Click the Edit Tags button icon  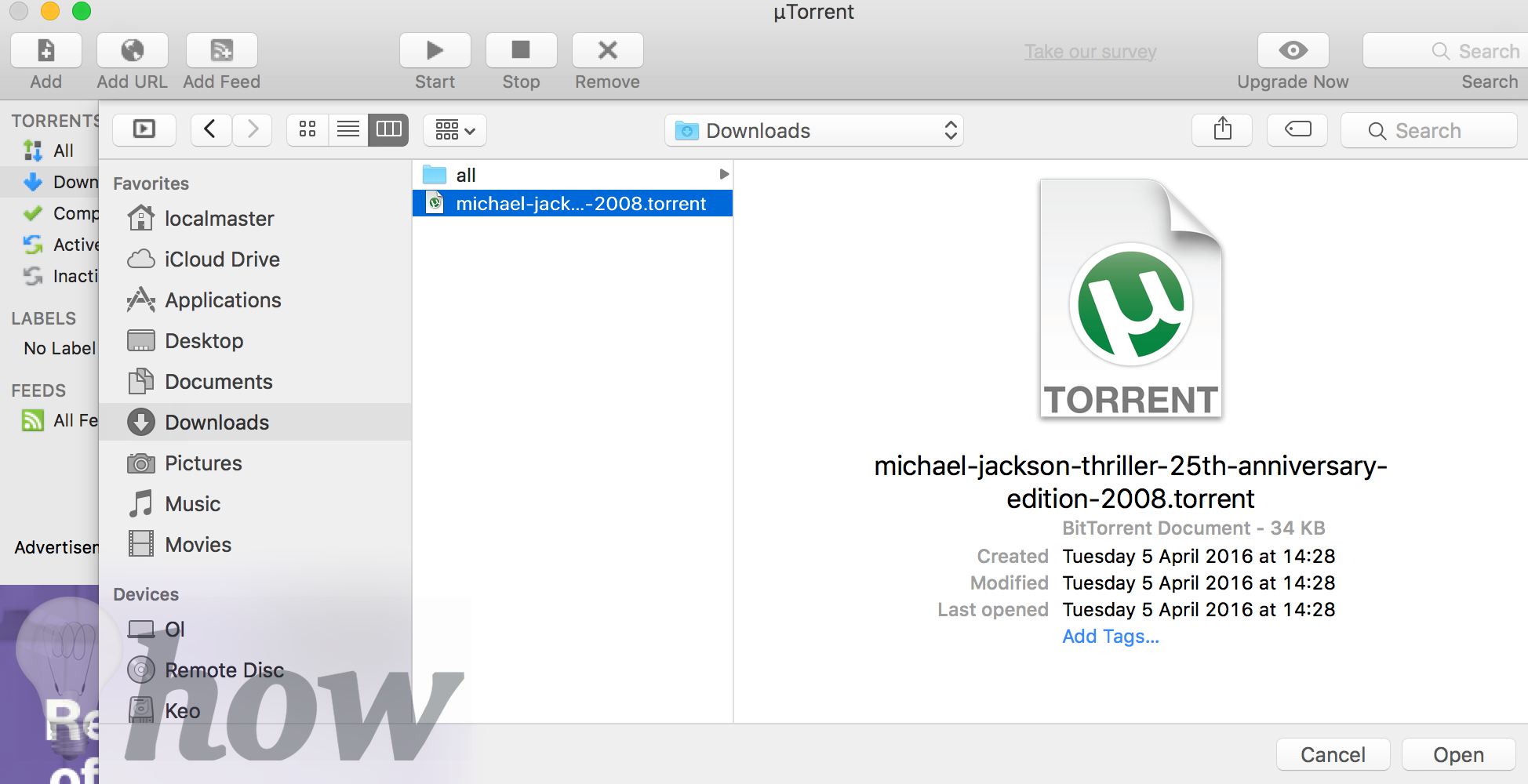1297,129
